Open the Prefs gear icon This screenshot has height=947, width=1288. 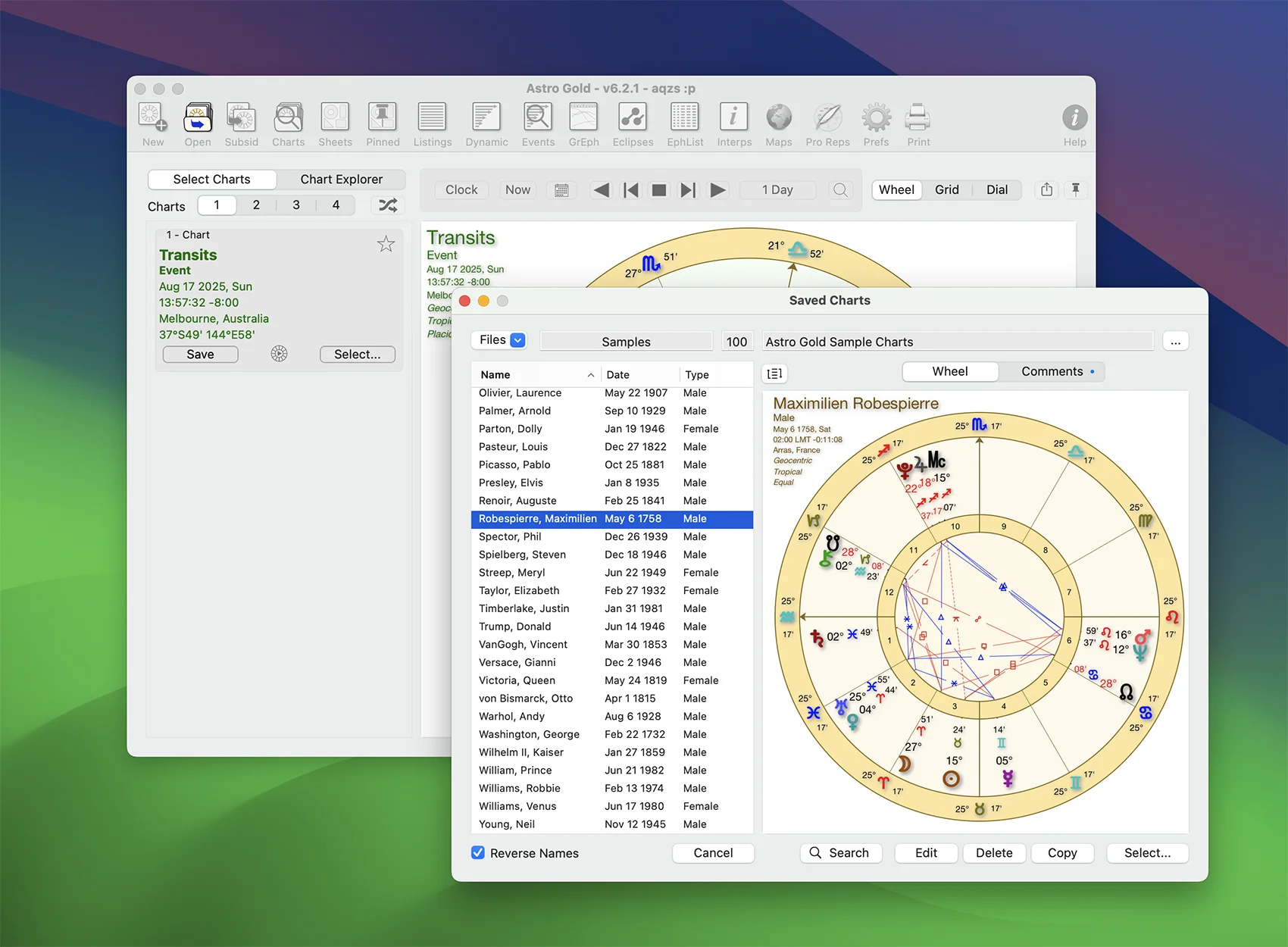click(x=876, y=118)
